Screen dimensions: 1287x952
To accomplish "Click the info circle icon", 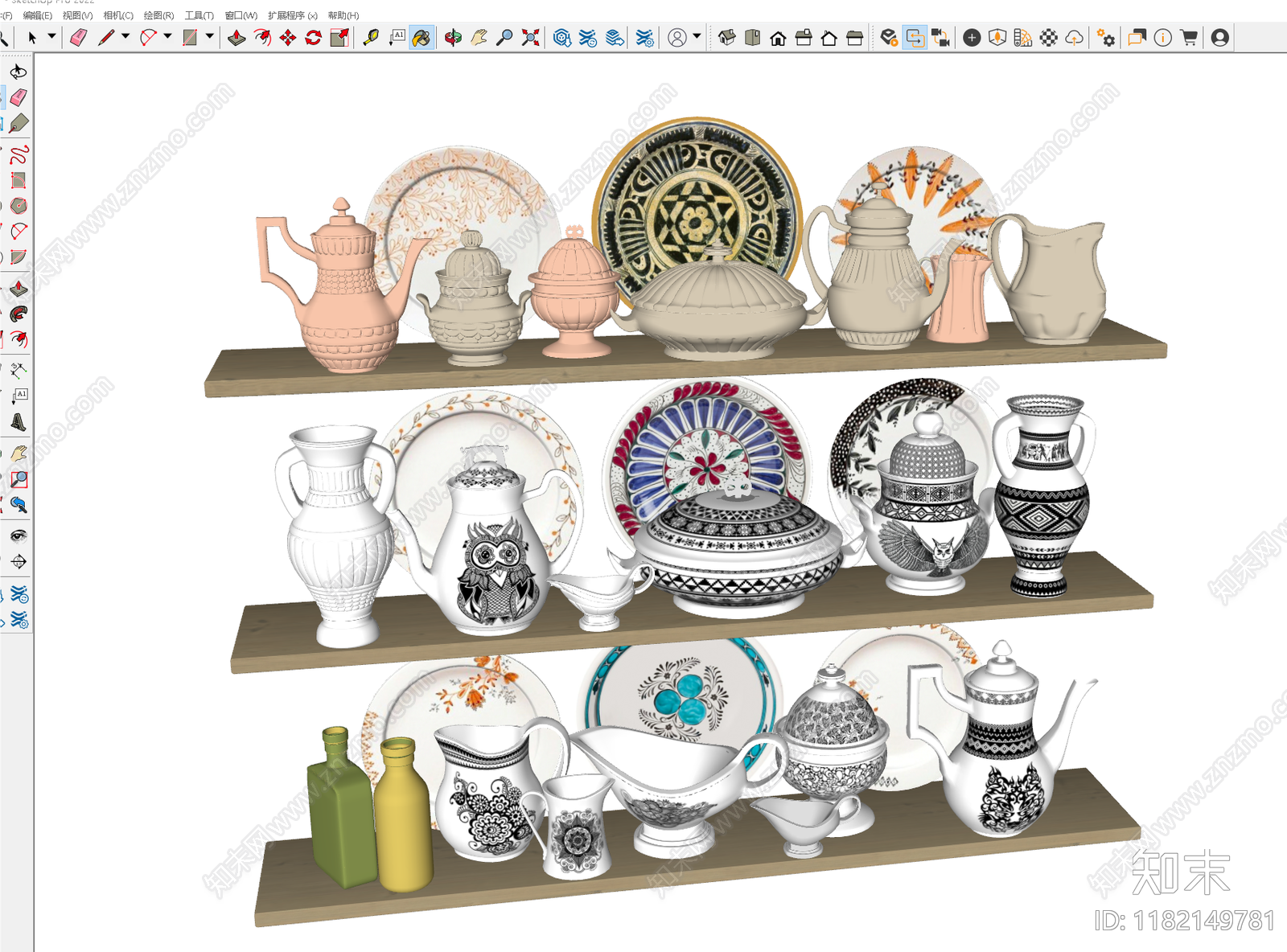I will pyautogui.click(x=1162, y=38).
